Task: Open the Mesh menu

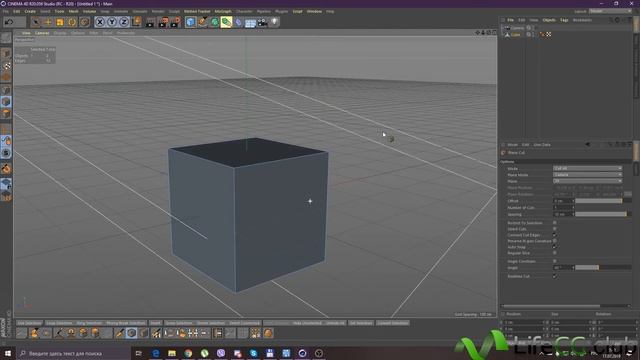Action: (x=73, y=11)
